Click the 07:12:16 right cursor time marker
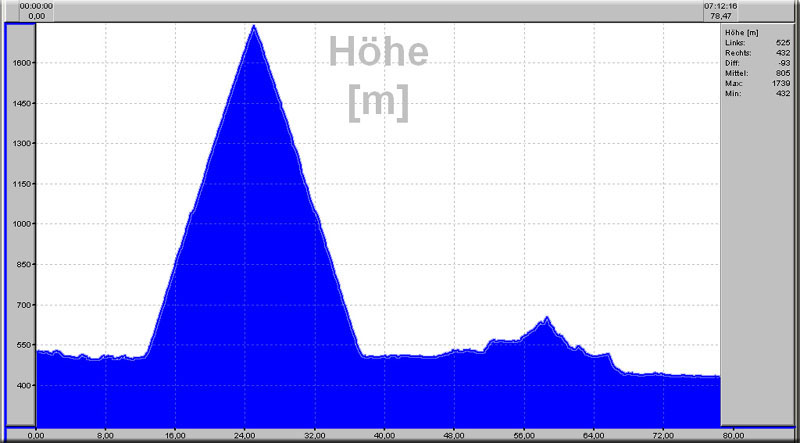Screen dimensions: 800x443 pyautogui.click(x=720, y=5)
